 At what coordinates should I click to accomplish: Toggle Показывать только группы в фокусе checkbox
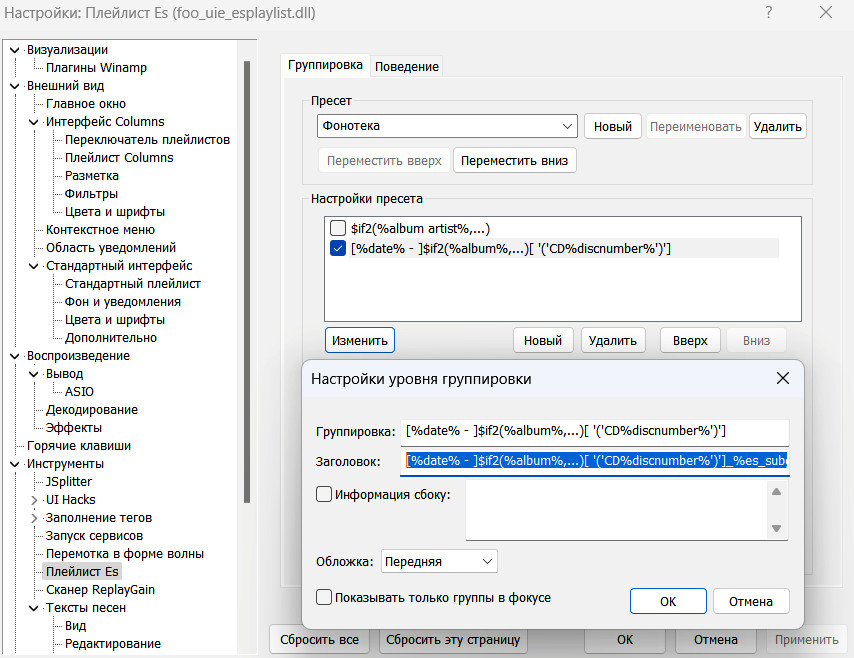pyautogui.click(x=324, y=598)
